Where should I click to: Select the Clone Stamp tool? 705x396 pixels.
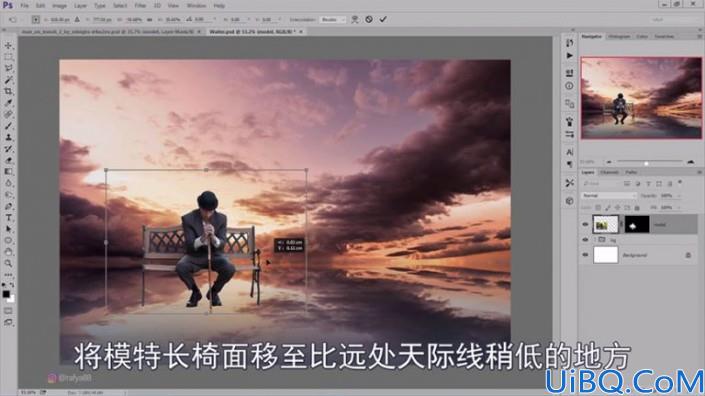click(x=9, y=137)
